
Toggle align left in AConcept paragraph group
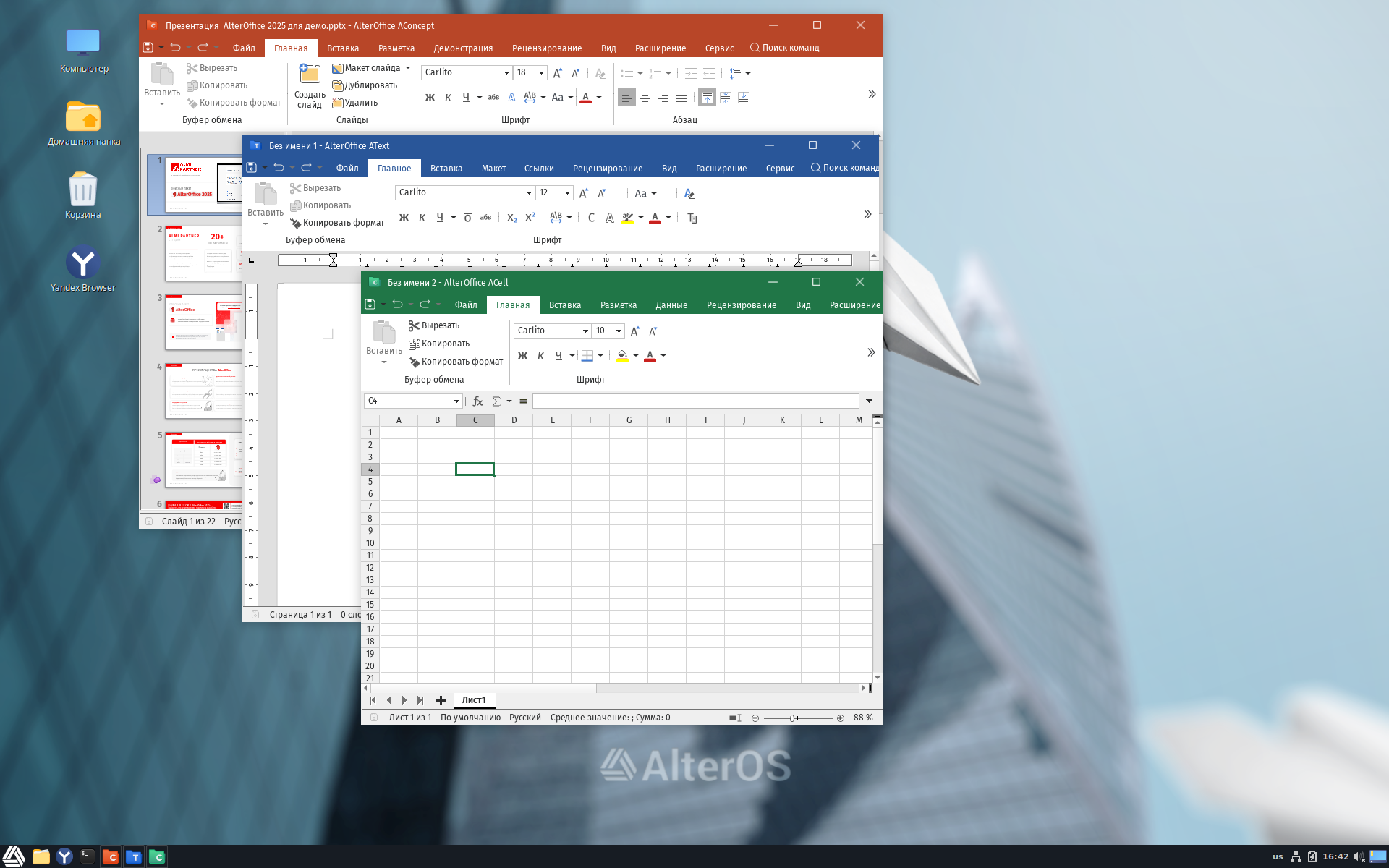point(626,97)
